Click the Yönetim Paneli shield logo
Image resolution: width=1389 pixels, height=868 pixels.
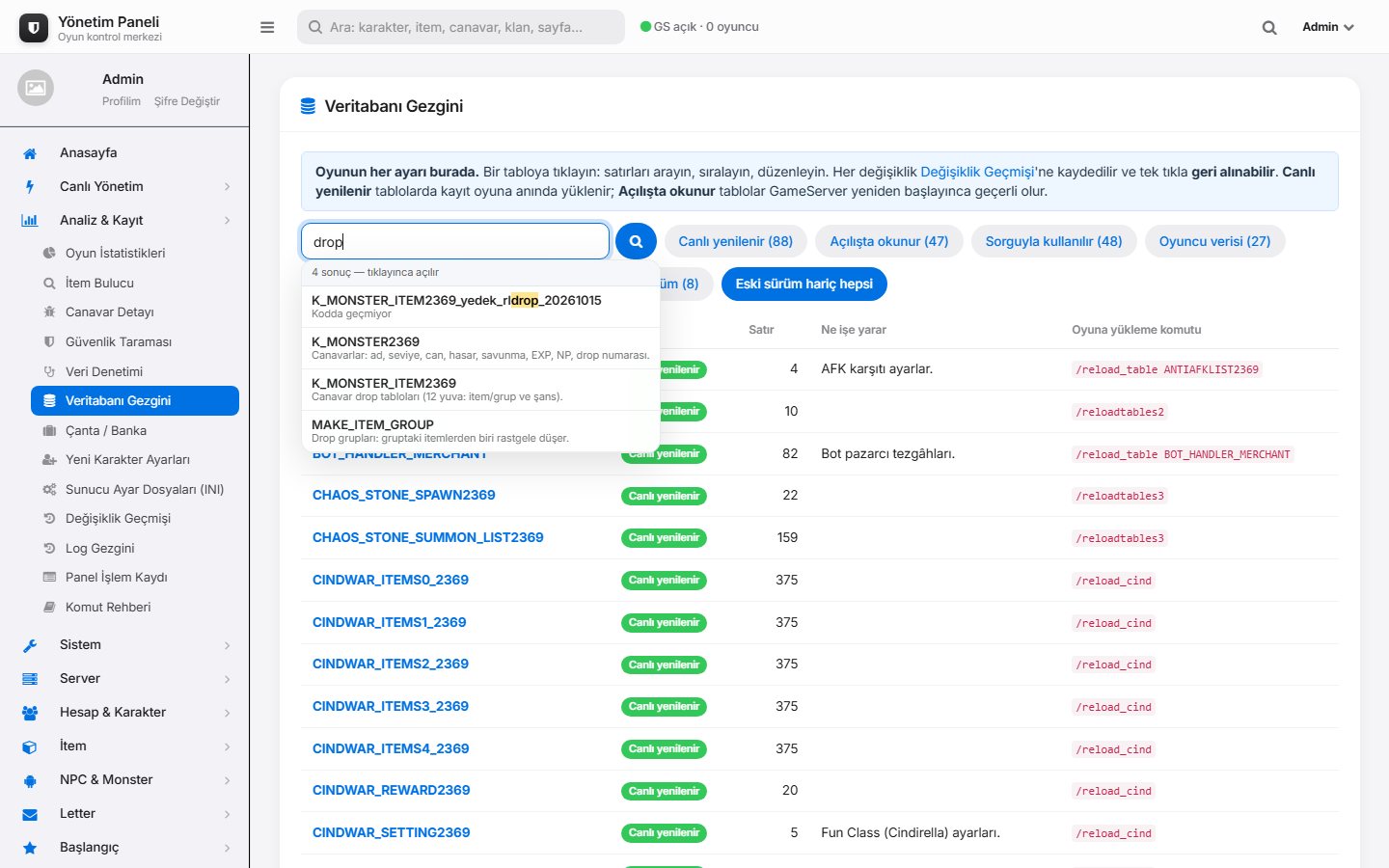coord(34,28)
